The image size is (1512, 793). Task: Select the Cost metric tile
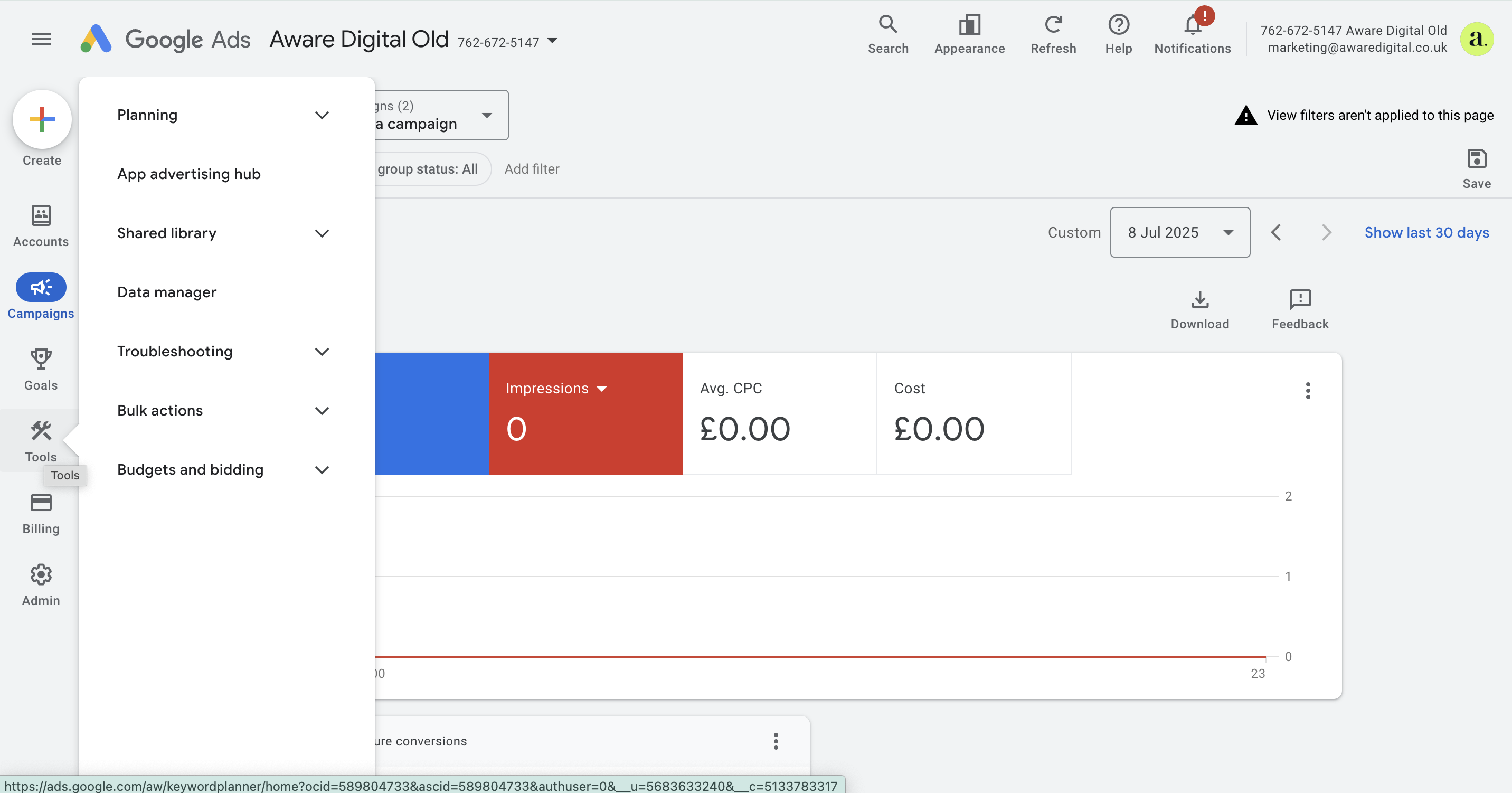click(974, 414)
